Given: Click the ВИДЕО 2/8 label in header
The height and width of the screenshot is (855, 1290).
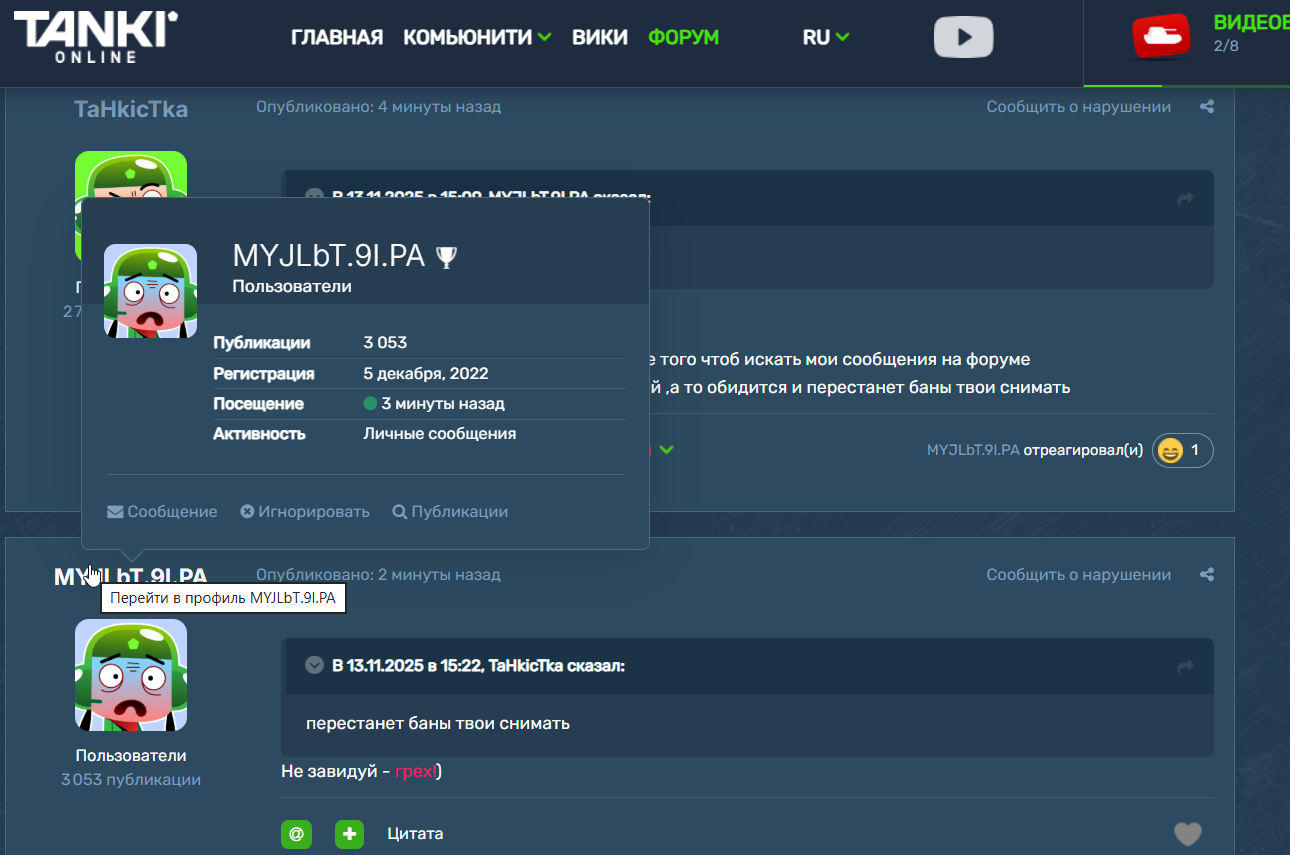Looking at the screenshot, I should coord(1251,34).
